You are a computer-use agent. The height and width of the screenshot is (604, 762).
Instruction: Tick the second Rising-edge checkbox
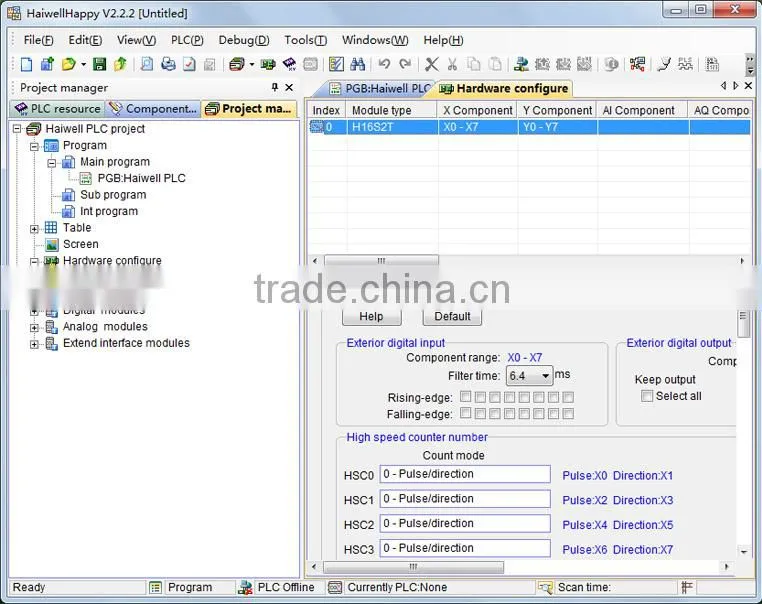pos(480,397)
